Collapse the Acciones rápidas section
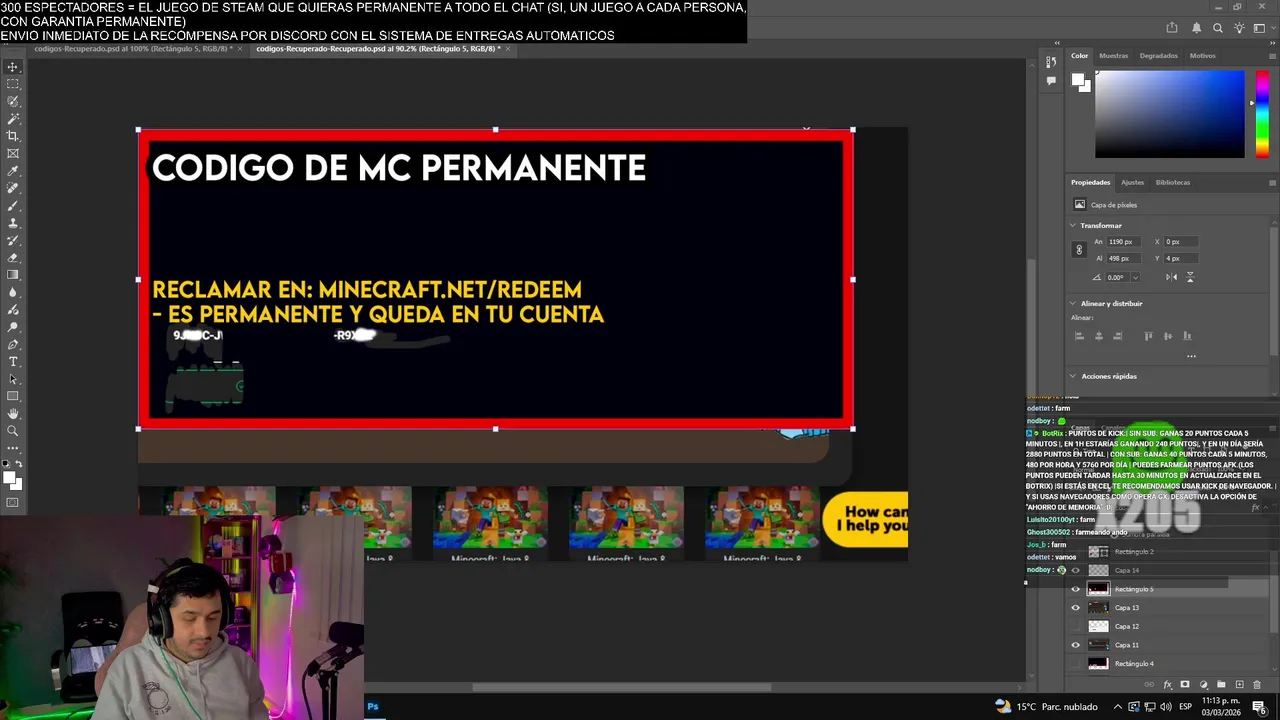This screenshot has height=720, width=1280. (x=1073, y=377)
